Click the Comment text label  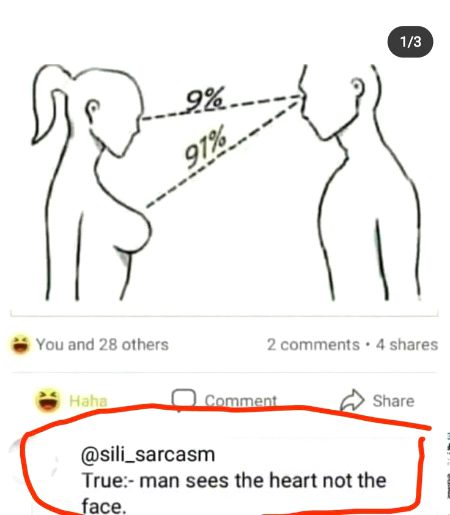coord(241,400)
